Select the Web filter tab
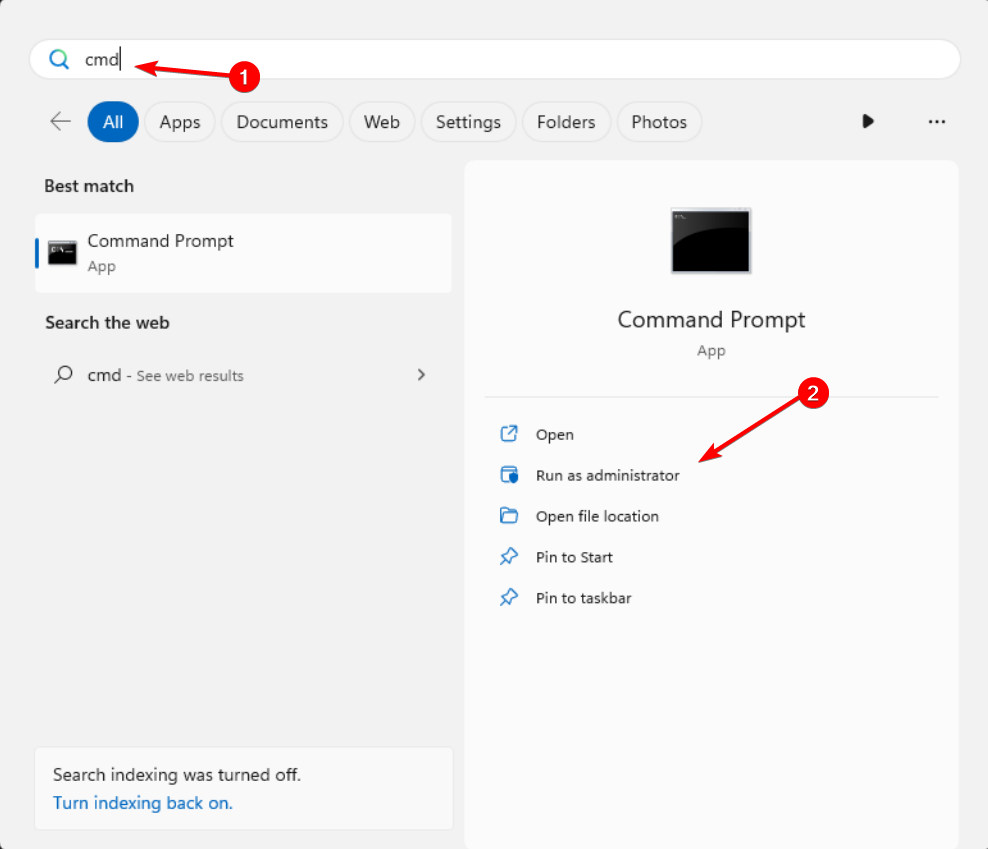Screen dimensions: 988x849 (381, 122)
